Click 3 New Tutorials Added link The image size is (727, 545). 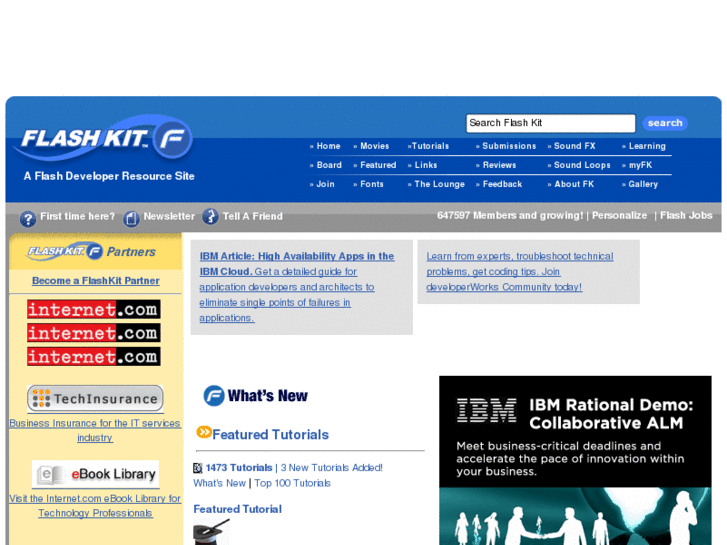pyautogui.click(x=332, y=468)
